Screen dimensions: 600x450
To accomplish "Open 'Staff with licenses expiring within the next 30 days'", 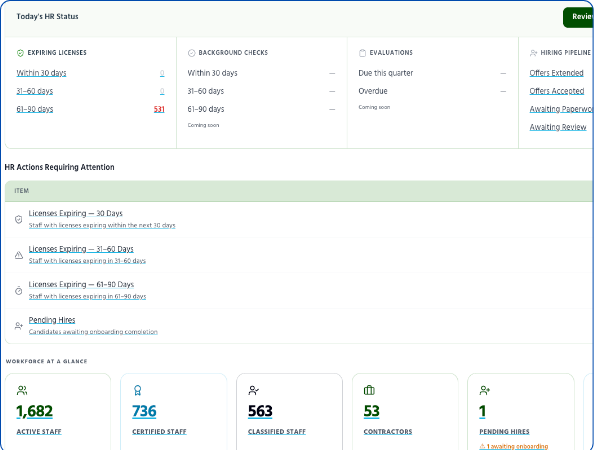I will (x=102, y=225).
